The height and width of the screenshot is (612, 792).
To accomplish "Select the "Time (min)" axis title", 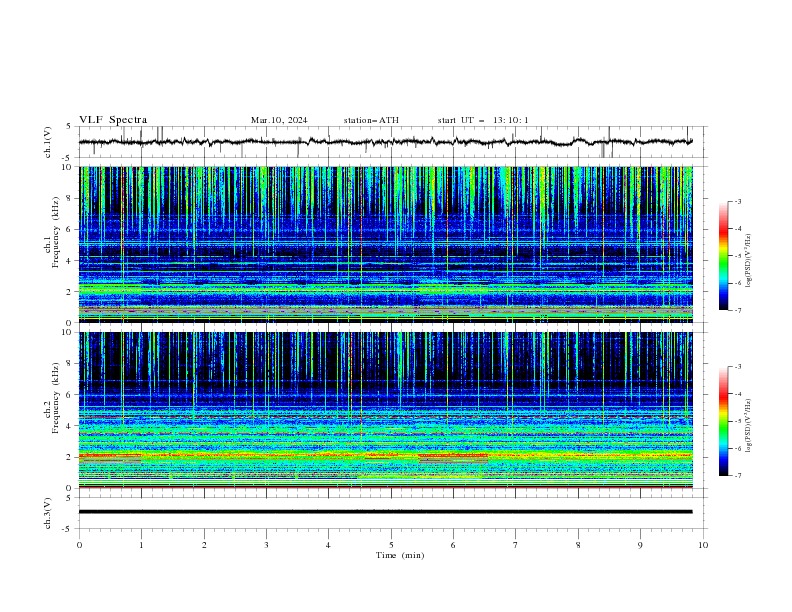I will 400,555.
